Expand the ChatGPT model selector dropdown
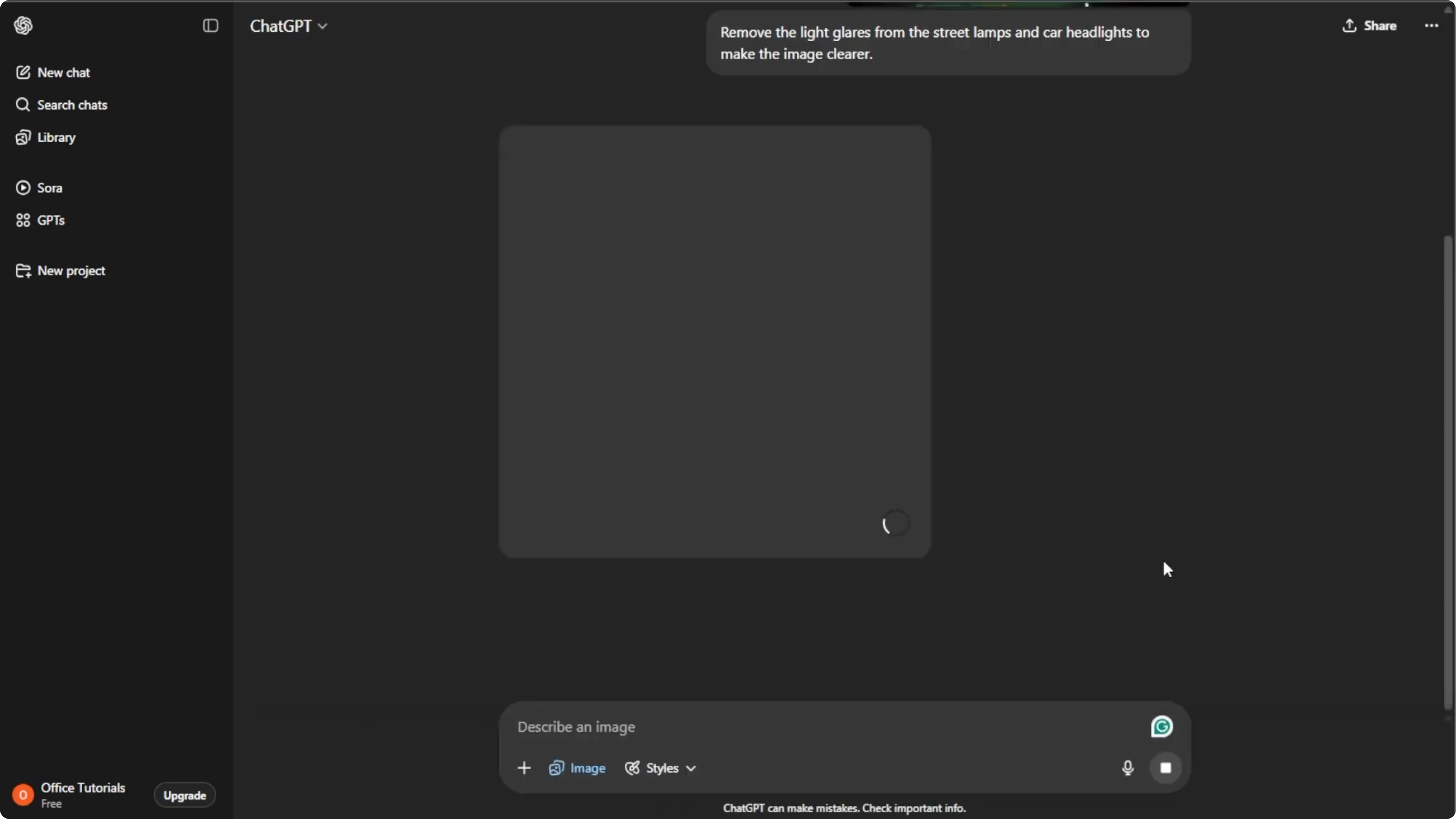 point(289,26)
